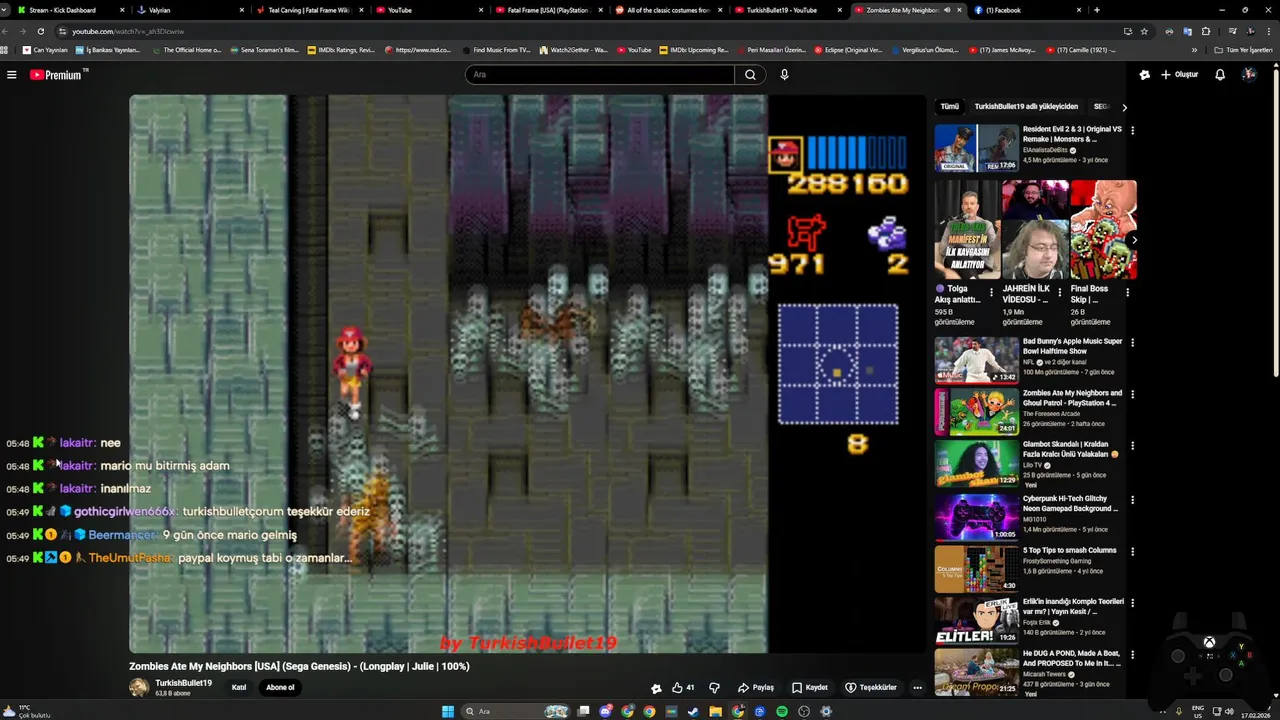Click the video player to pause
The height and width of the screenshot is (720, 1280).
(x=527, y=375)
